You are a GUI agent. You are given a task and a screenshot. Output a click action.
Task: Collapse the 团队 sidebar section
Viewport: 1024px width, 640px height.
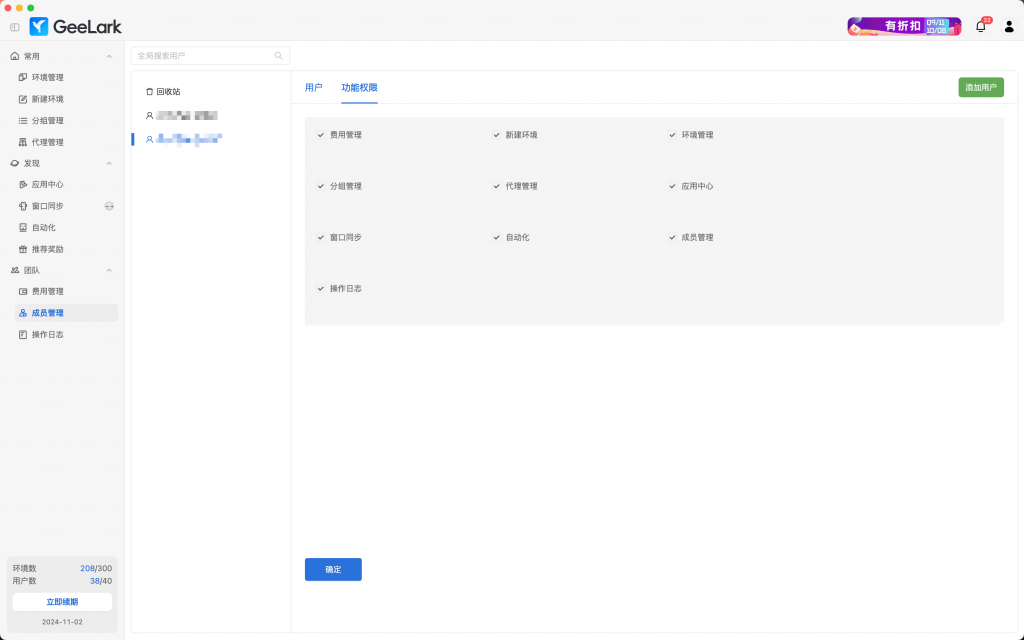point(109,270)
